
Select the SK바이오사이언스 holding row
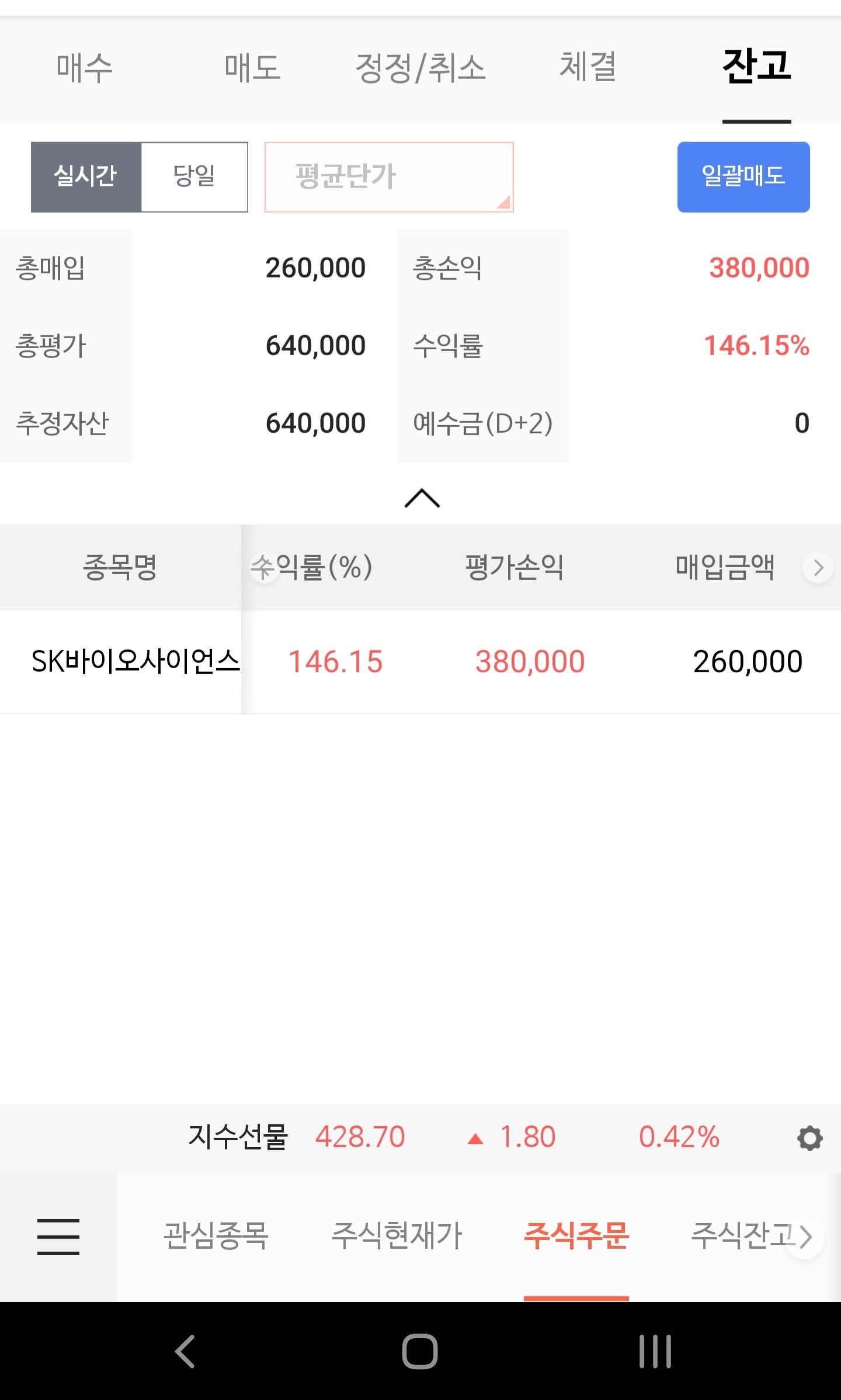click(420, 662)
